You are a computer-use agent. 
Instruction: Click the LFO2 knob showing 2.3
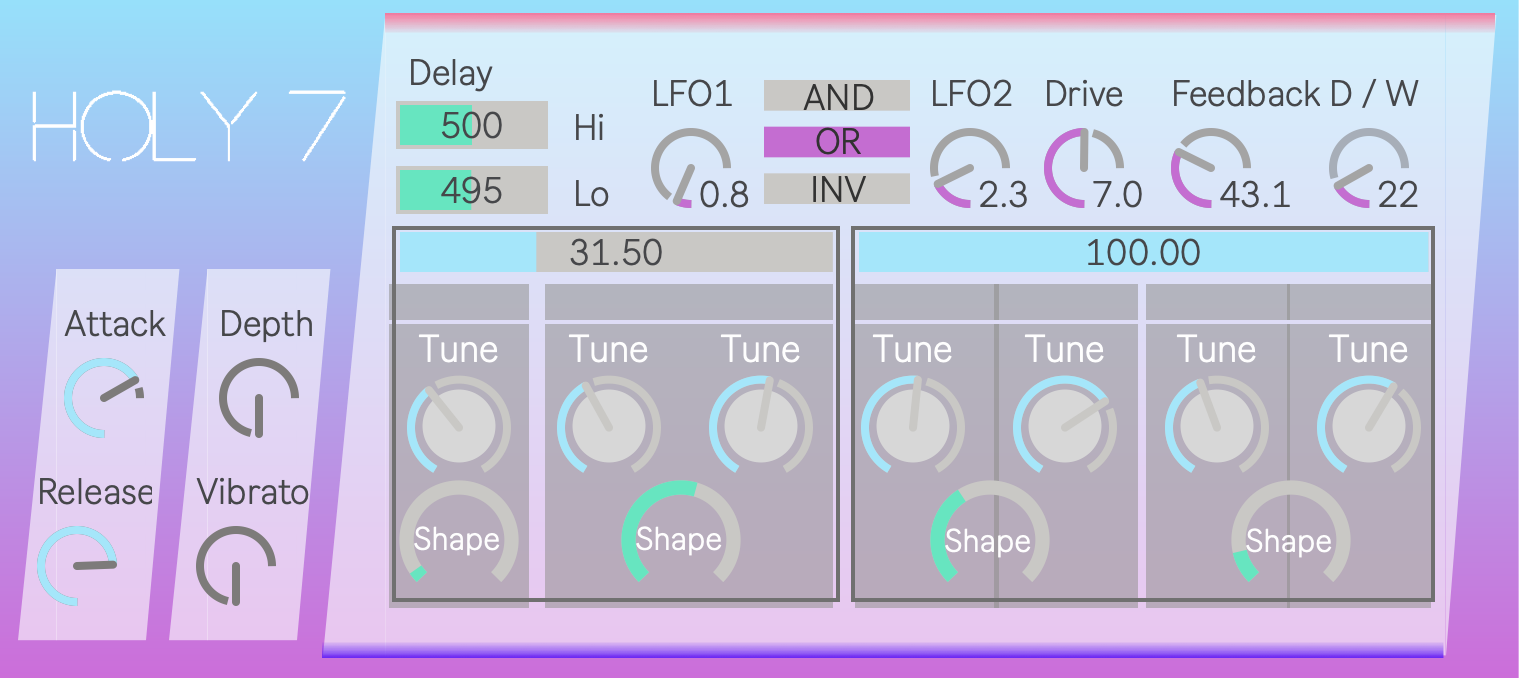click(x=970, y=168)
